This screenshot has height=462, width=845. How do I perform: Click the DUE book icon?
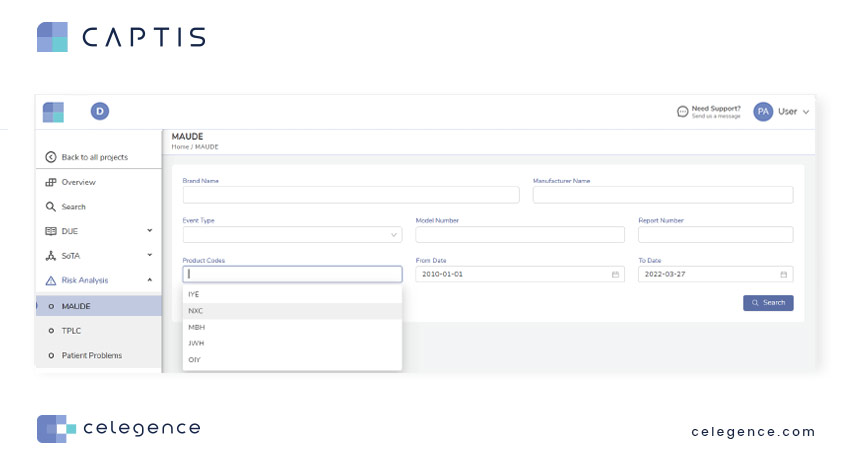51,231
